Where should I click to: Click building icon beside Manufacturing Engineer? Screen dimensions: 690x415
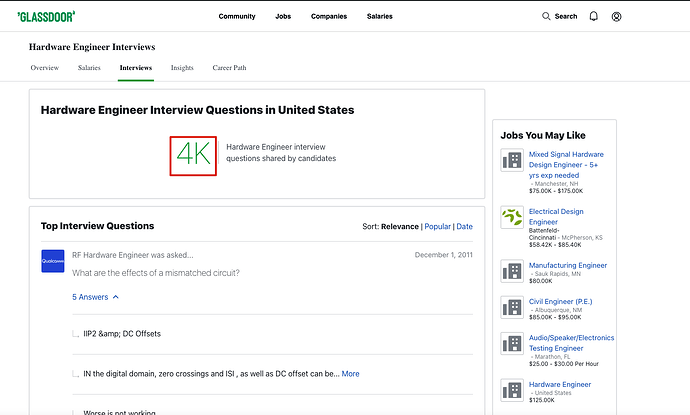coord(512,271)
